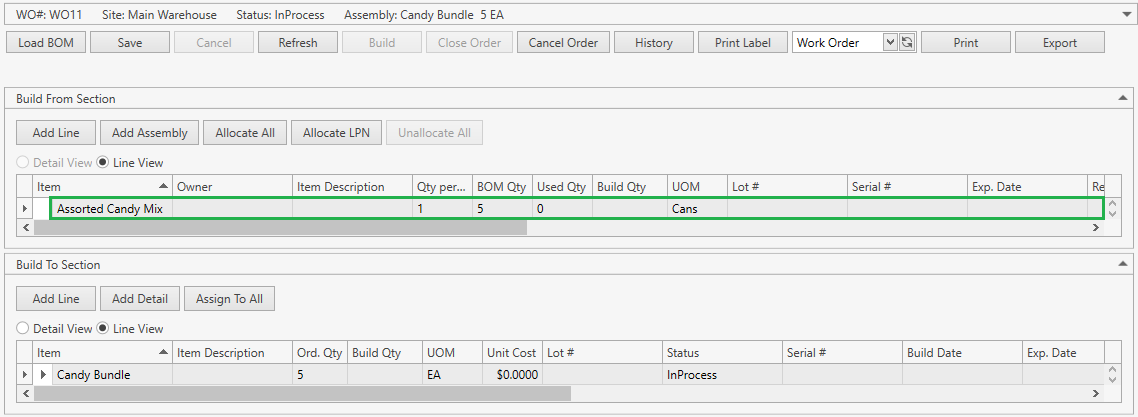Expand the Candy Bundle row details
The height and width of the screenshot is (417, 1138).
point(43,375)
